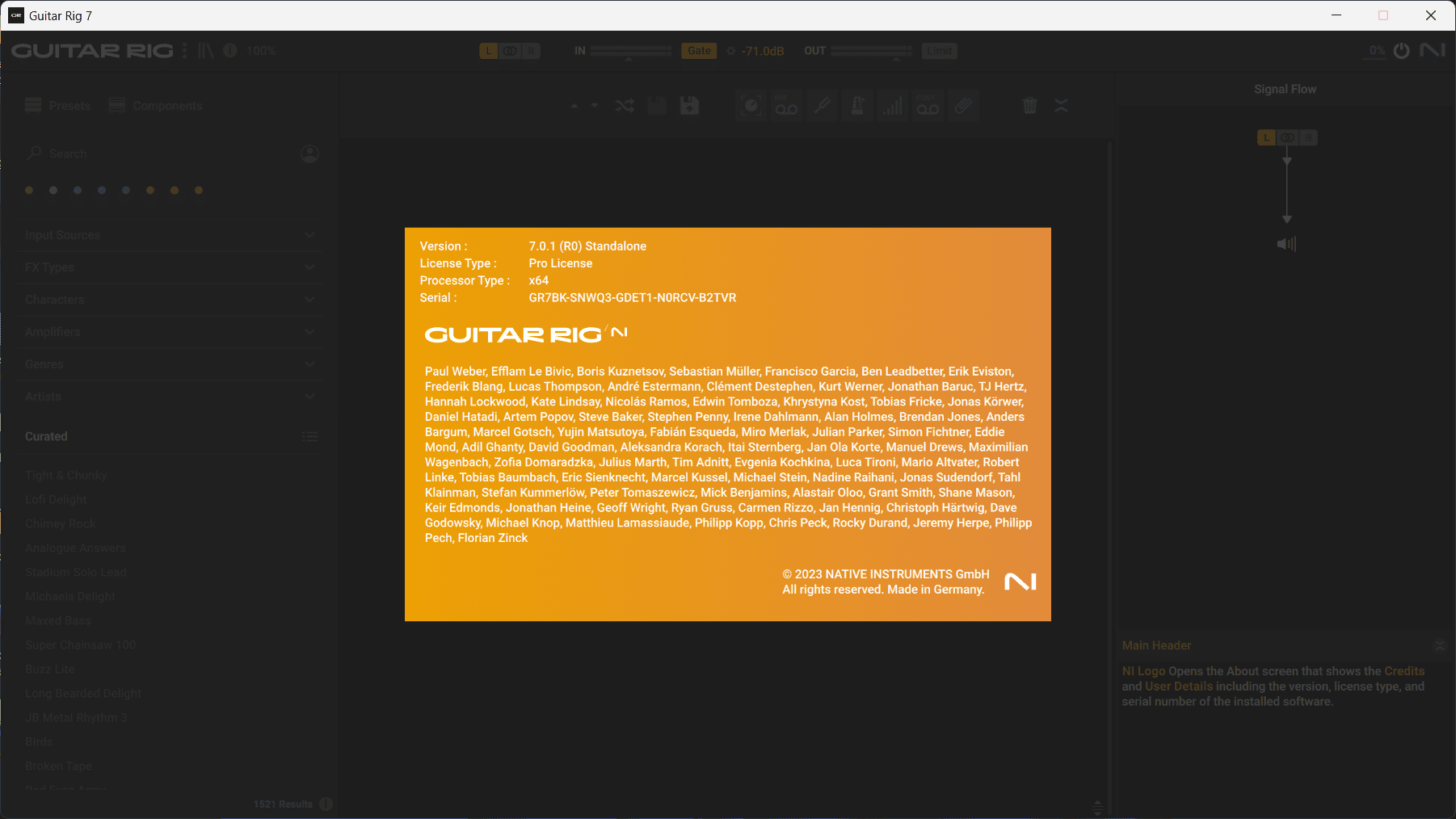Open the 100% zoom level selector
Image resolution: width=1456 pixels, height=819 pixels.
(261, 51)
